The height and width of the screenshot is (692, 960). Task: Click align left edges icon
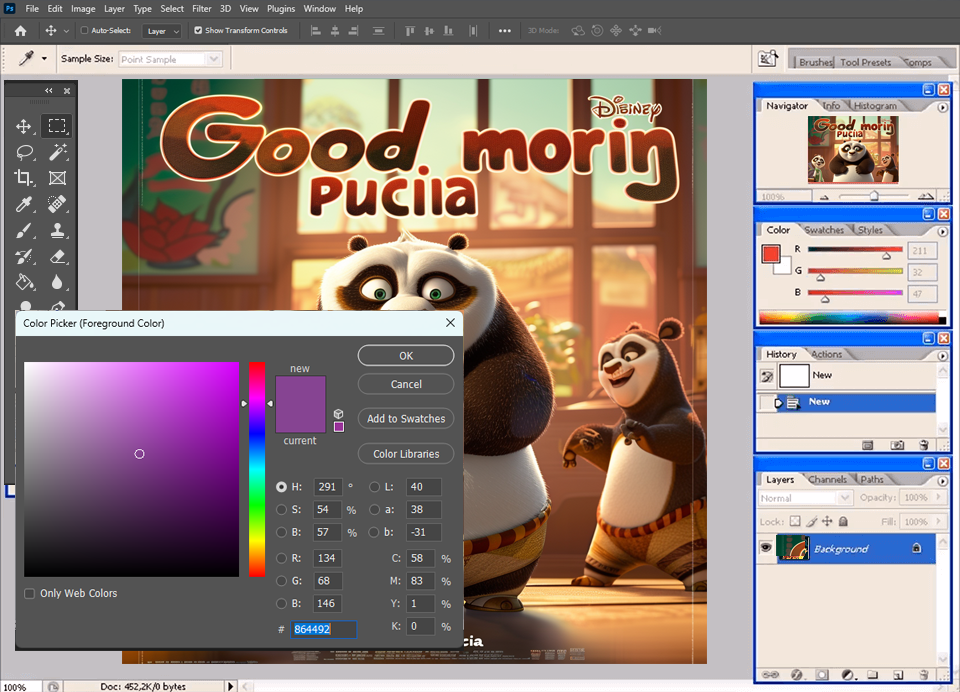click(x=315, y=31)
